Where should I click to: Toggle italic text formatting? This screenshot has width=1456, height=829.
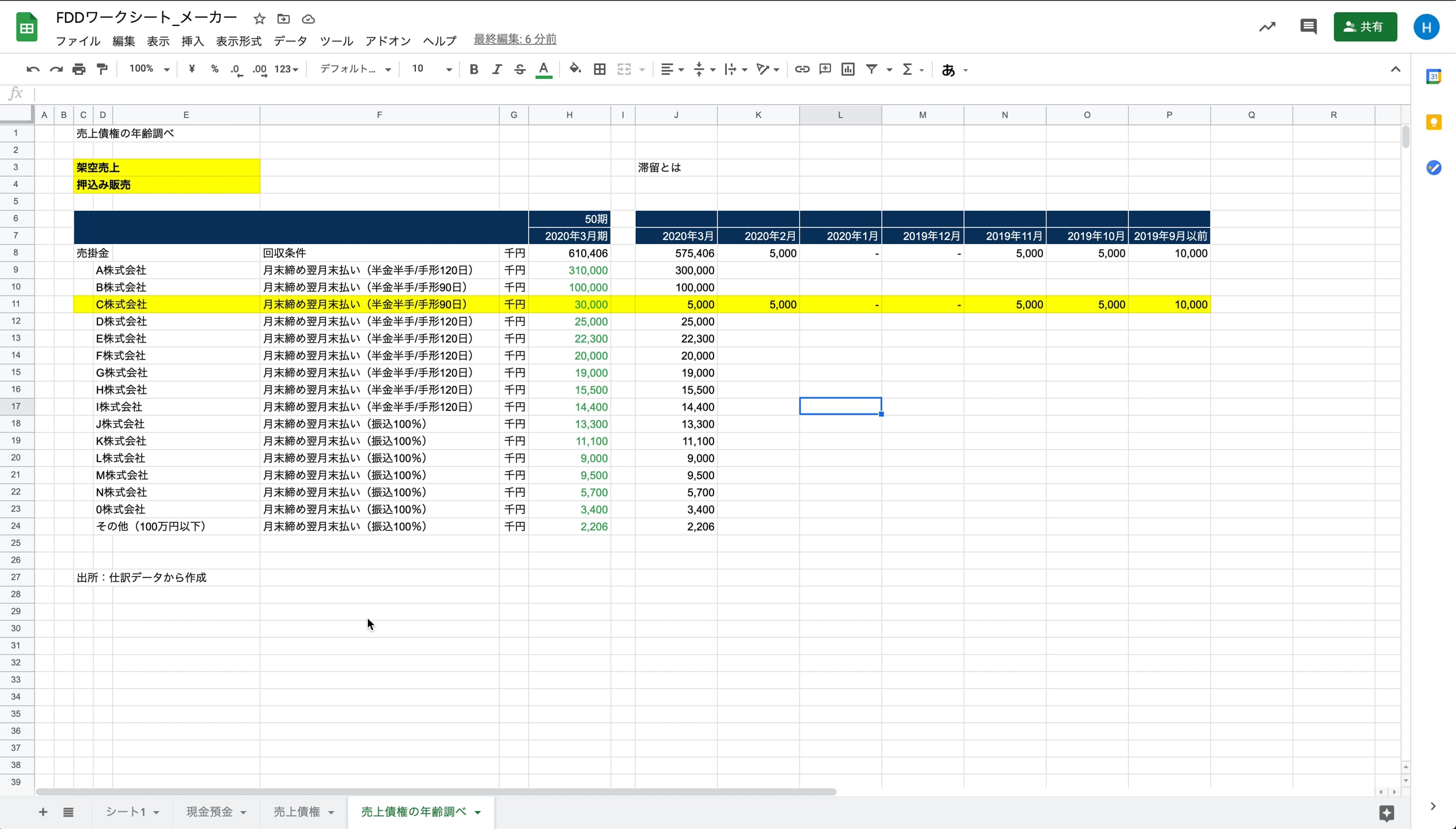click(496, 70)
